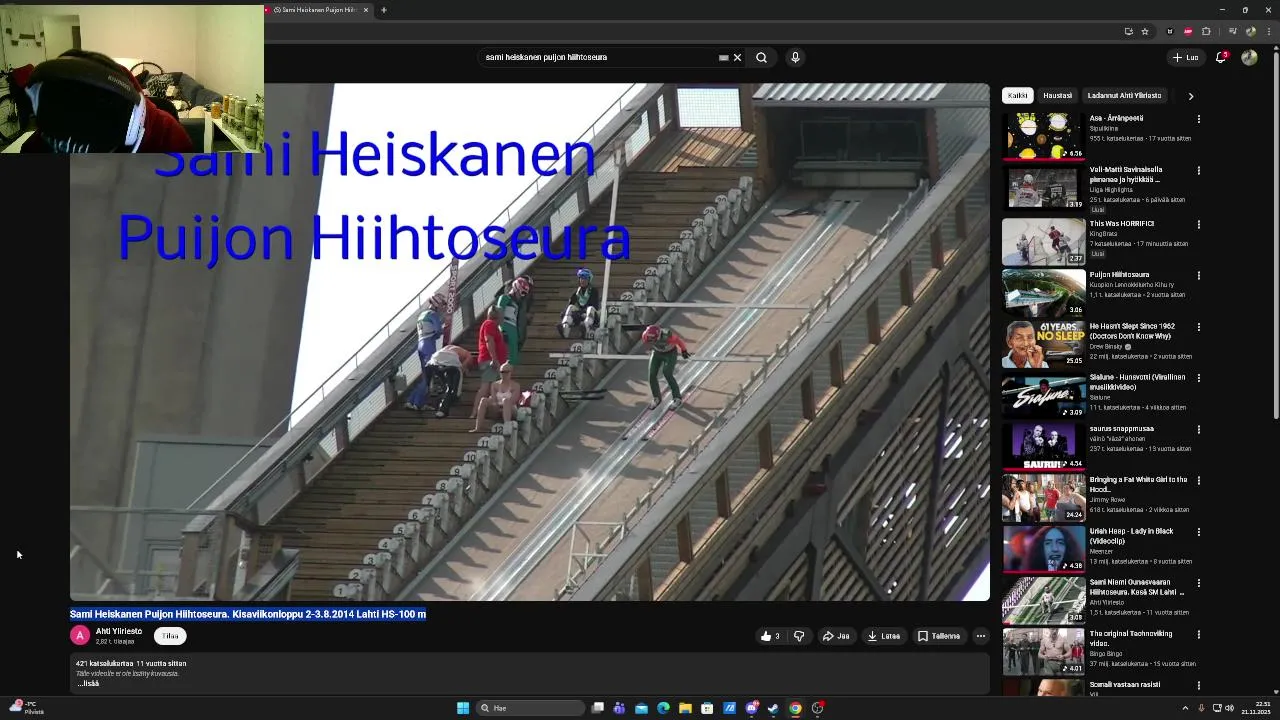
Task: Close the Sami Heiskanen browser tab
Action: pyautogui.click(x=366, y=10)
